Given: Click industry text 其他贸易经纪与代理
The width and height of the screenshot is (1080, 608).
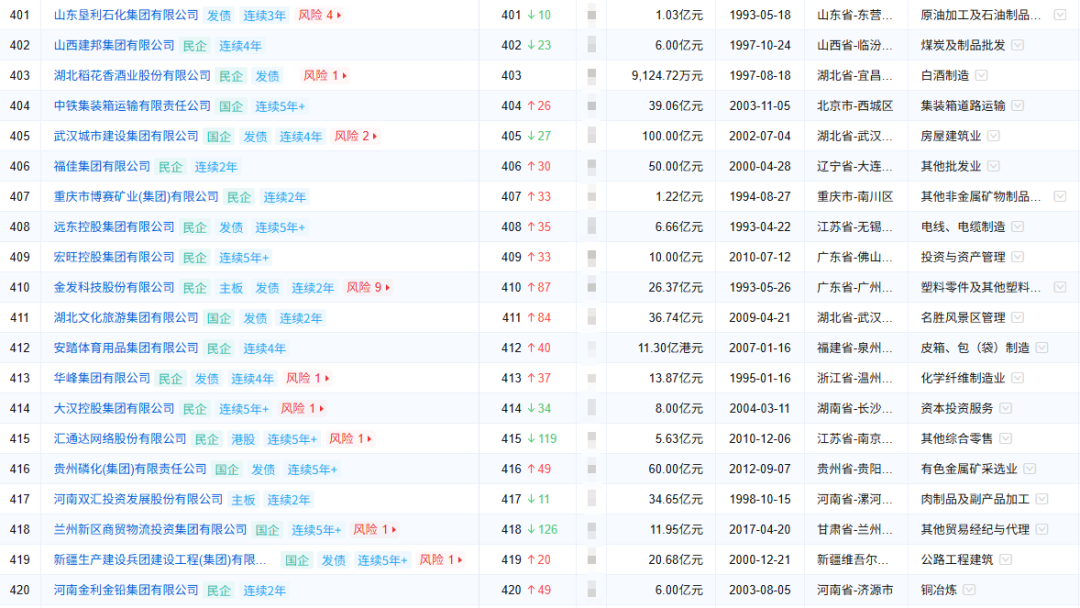Looking at the screenshot, I should click(x=975, y=530).
